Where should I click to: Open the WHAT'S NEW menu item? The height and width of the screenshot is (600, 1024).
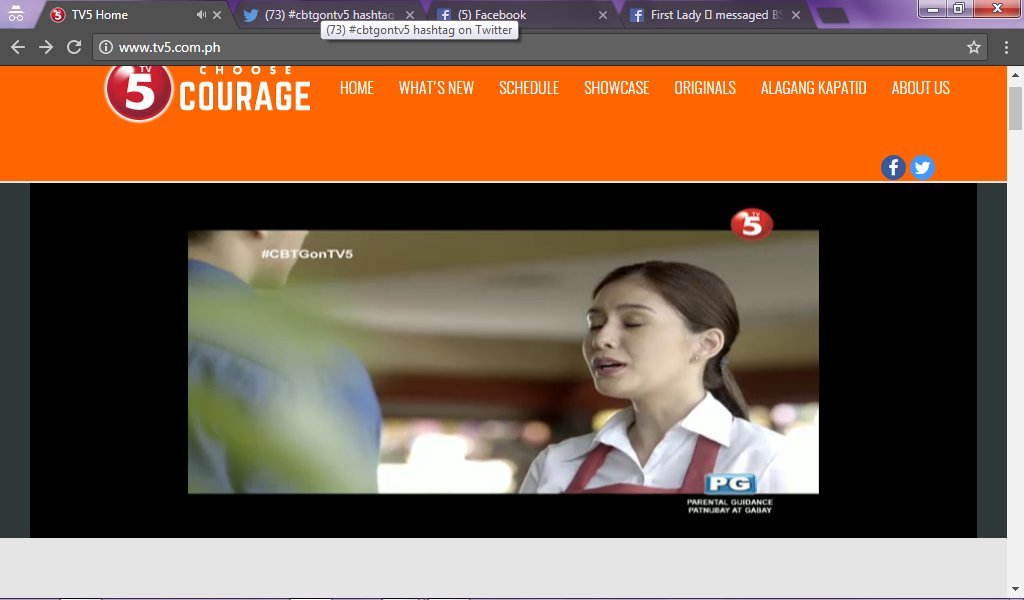tap(436, 87)
